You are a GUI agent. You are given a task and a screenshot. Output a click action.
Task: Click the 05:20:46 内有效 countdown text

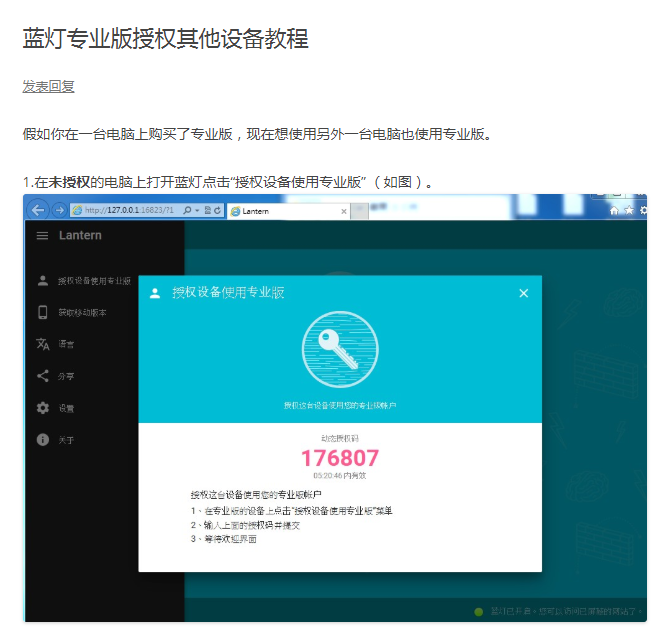[x=340, y=476]
